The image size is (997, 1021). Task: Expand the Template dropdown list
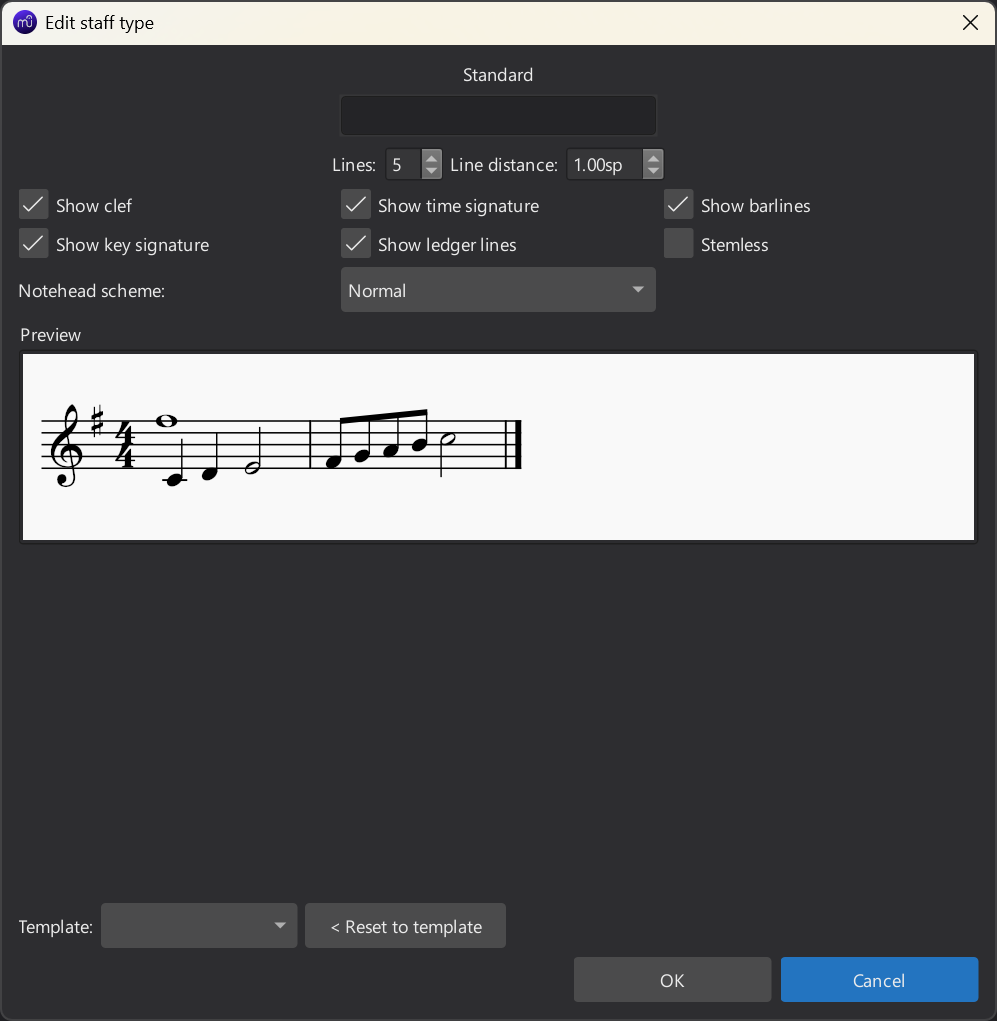(199, 926)
